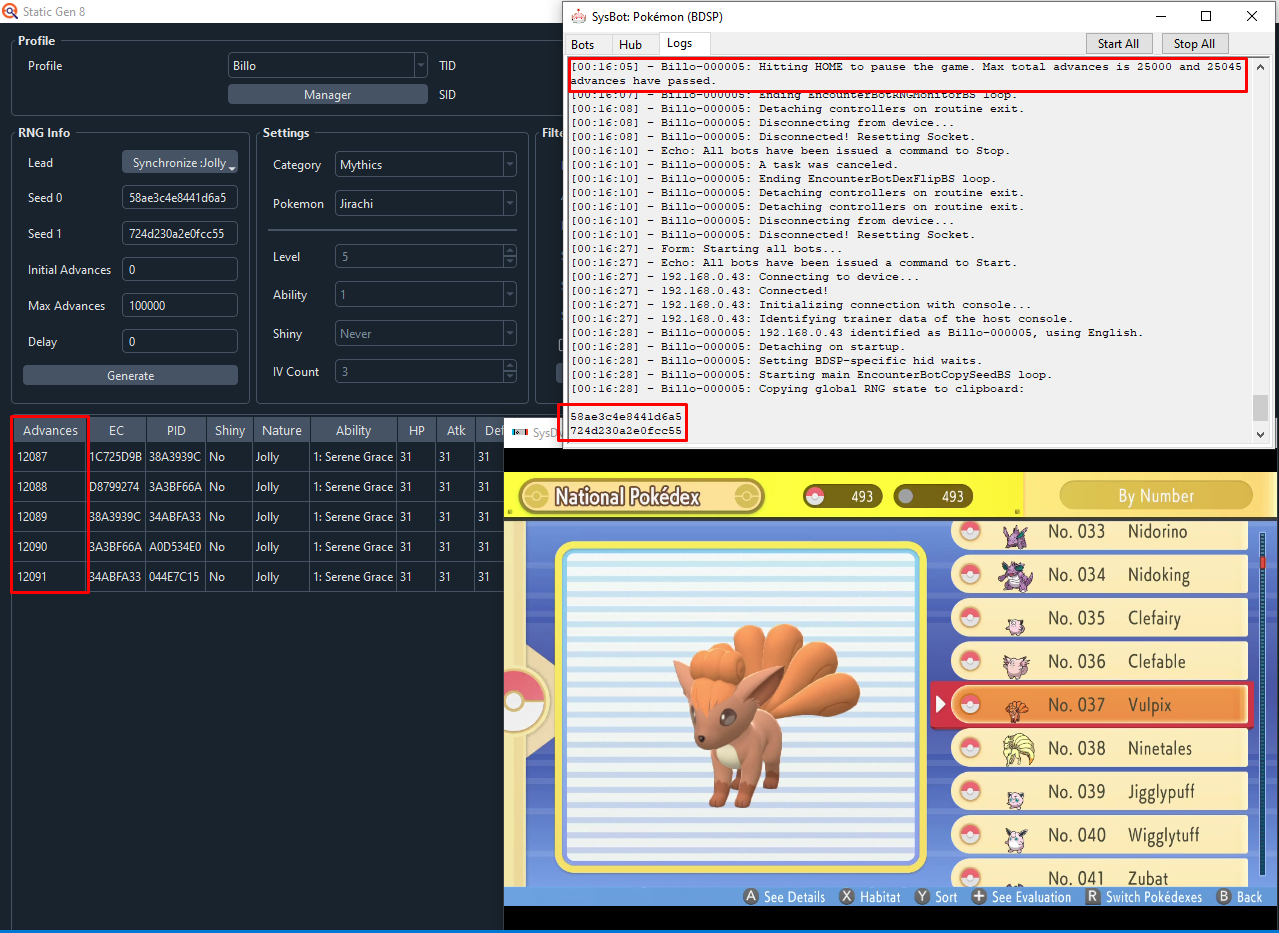The image size is (1279, 933).
Task: Click the Poké Ball caught count 493 icon
Action: (817, 496)
